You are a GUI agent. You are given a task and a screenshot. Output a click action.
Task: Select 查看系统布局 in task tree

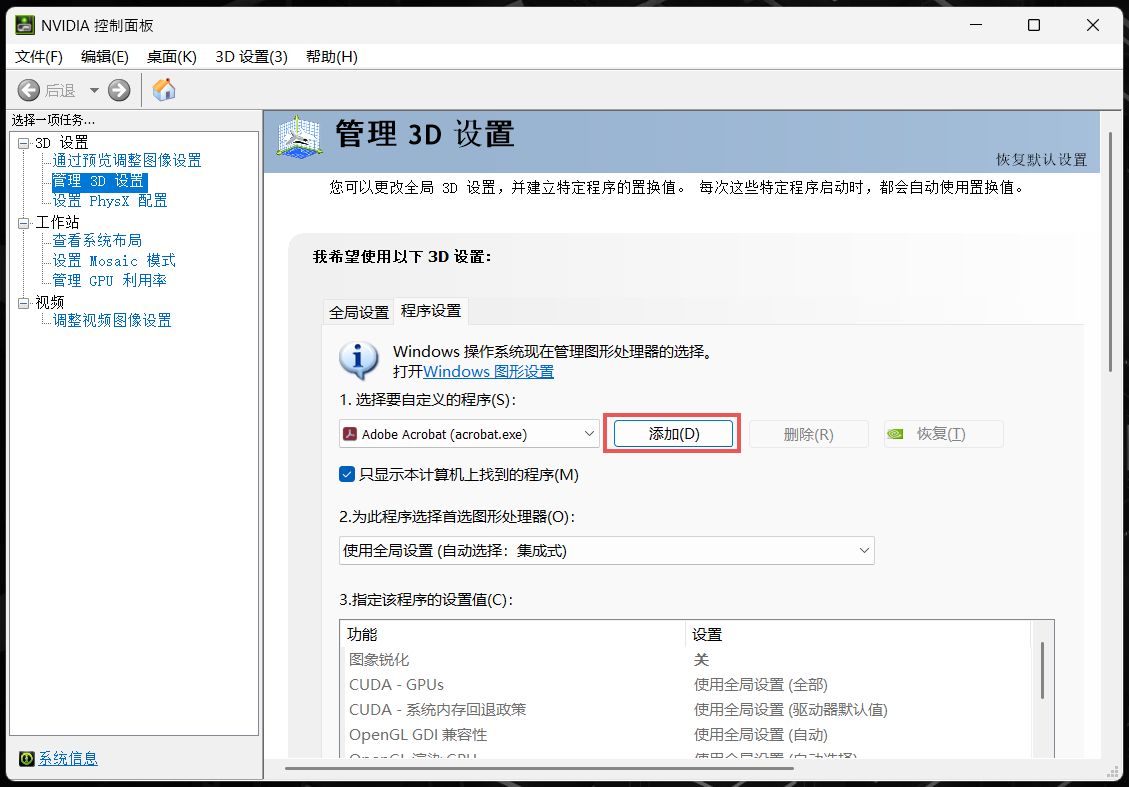pos(97,240)
